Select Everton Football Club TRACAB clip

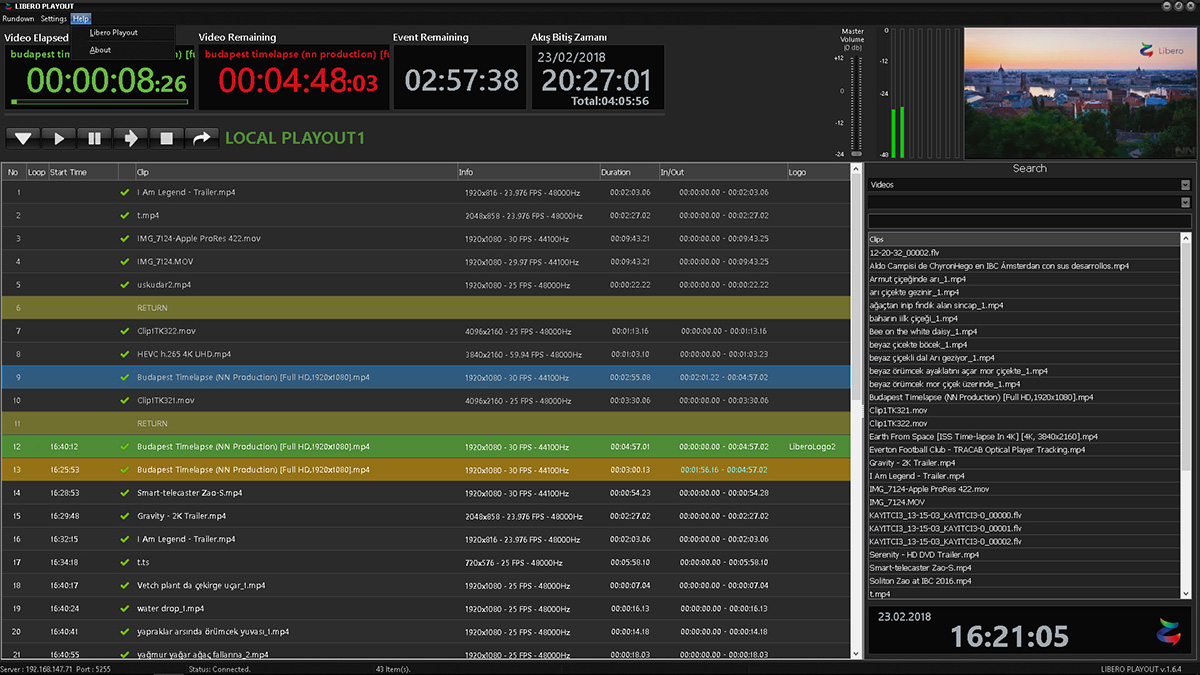click(x=1024, y=449)
